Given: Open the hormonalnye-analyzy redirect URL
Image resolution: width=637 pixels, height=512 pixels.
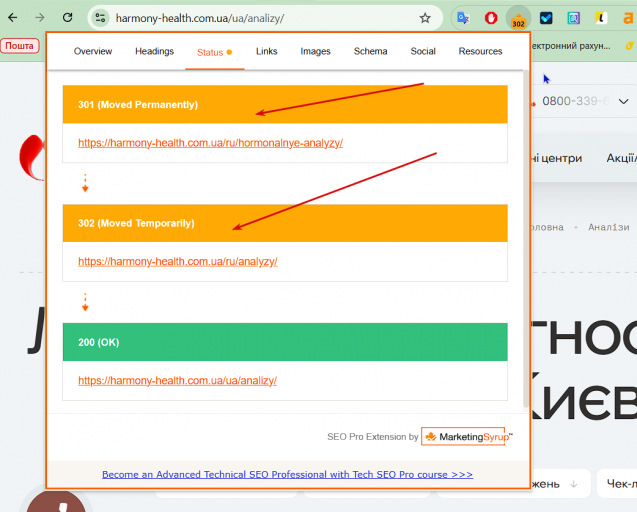Looking at the screenshot, I should (x=210, y=143).
